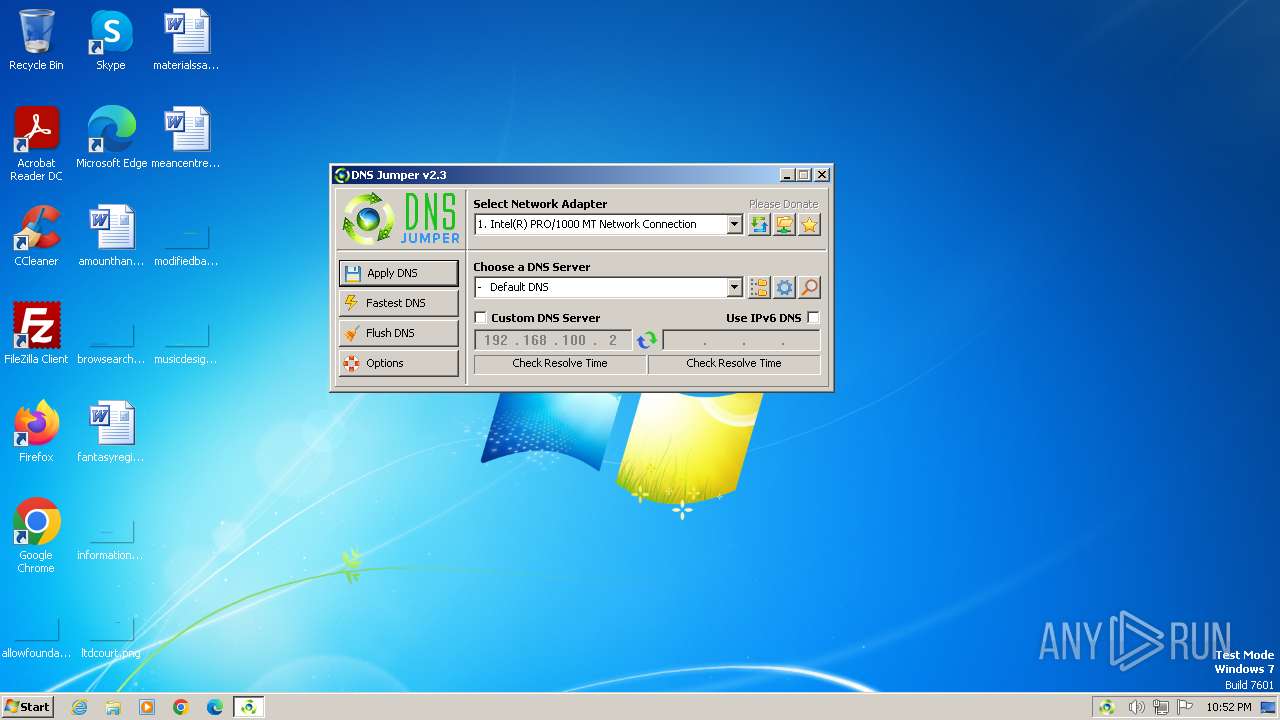Select the CCleaner desktop shortcut
Viewport: 1280px width, 720px height.
tap(36, 236)
